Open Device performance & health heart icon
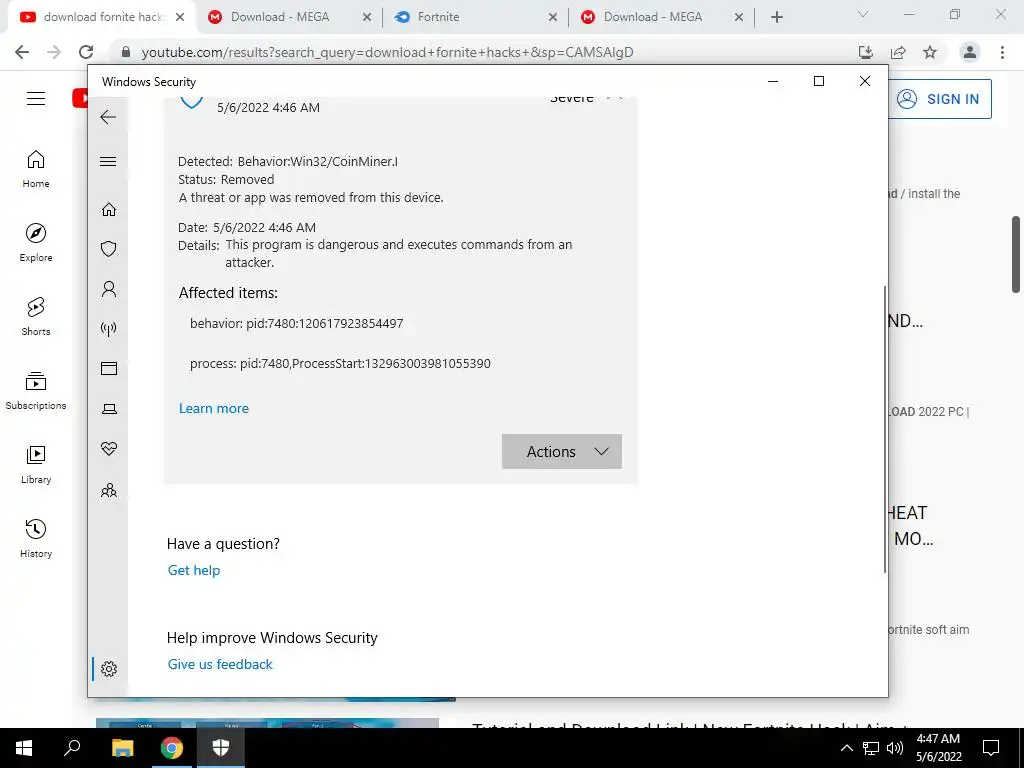1024x768 pixels. (x=108, y=449)
